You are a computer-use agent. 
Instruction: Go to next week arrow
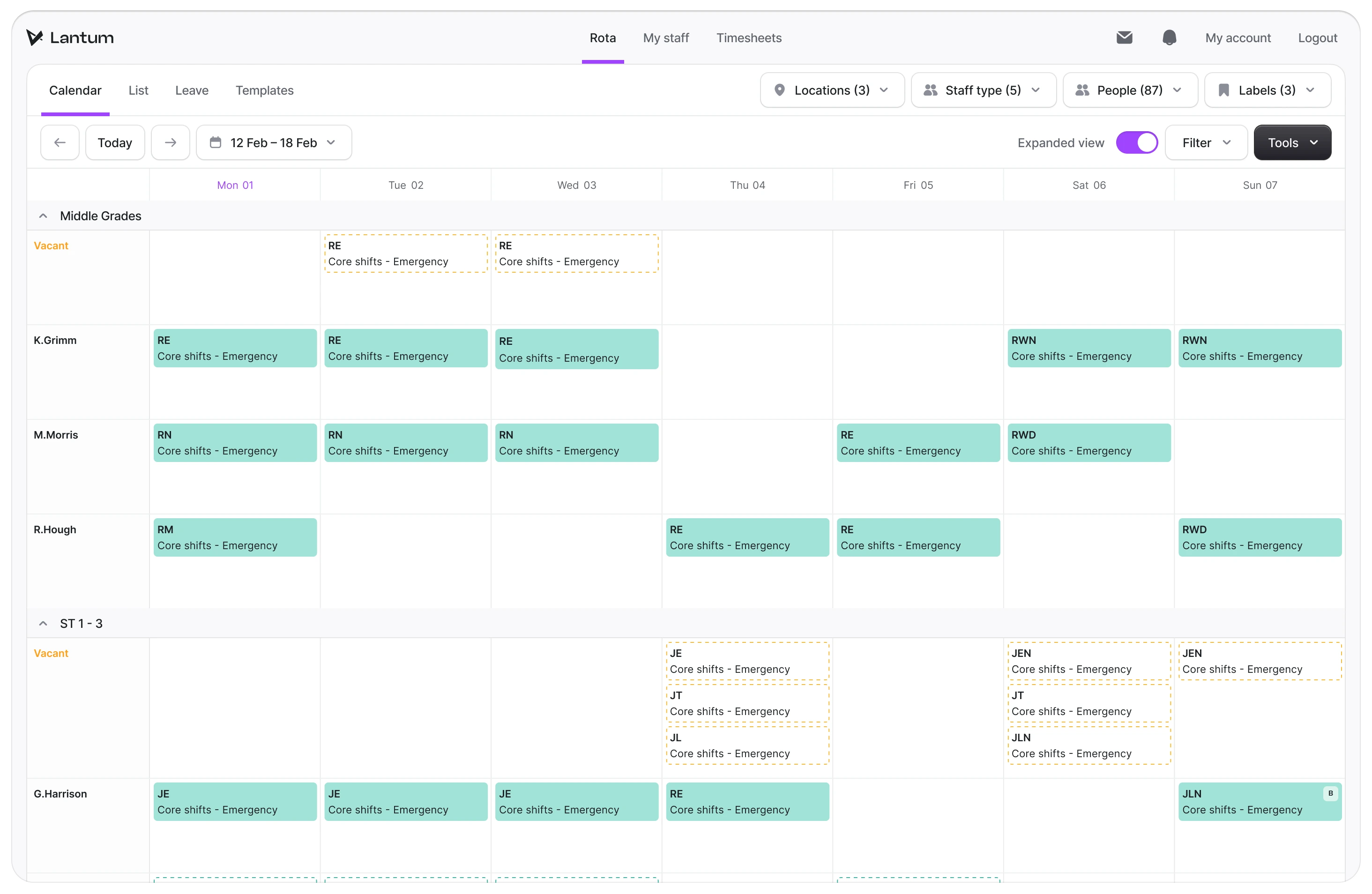pos(171,142)
